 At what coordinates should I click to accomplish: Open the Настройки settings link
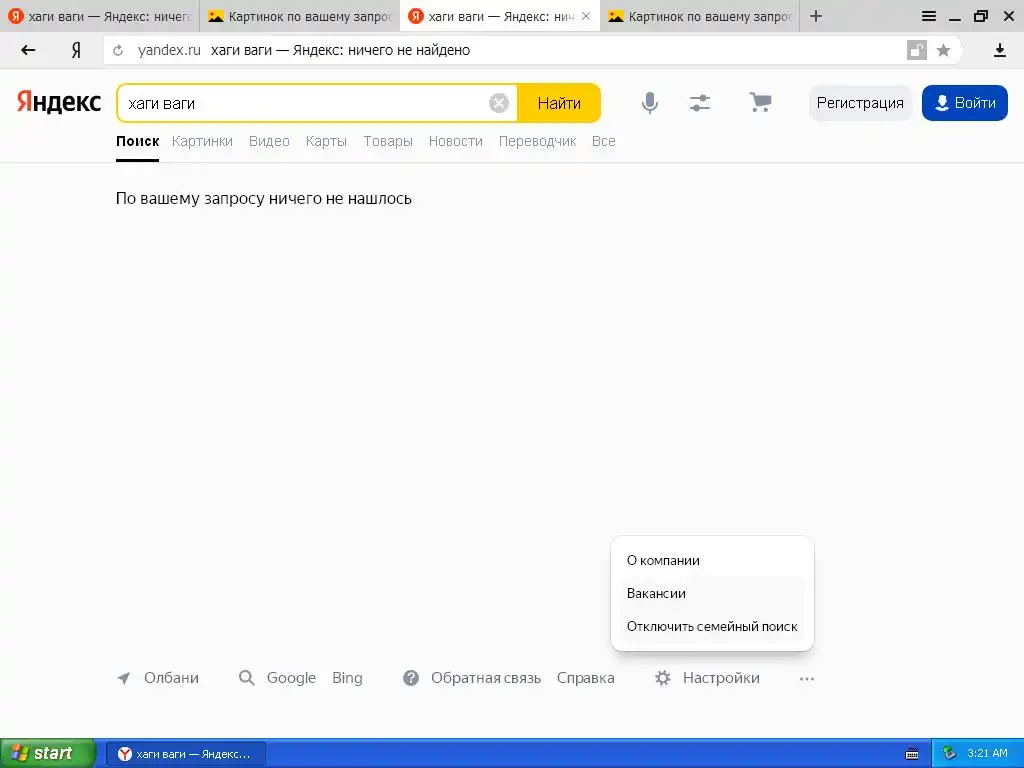pos(721,678)
